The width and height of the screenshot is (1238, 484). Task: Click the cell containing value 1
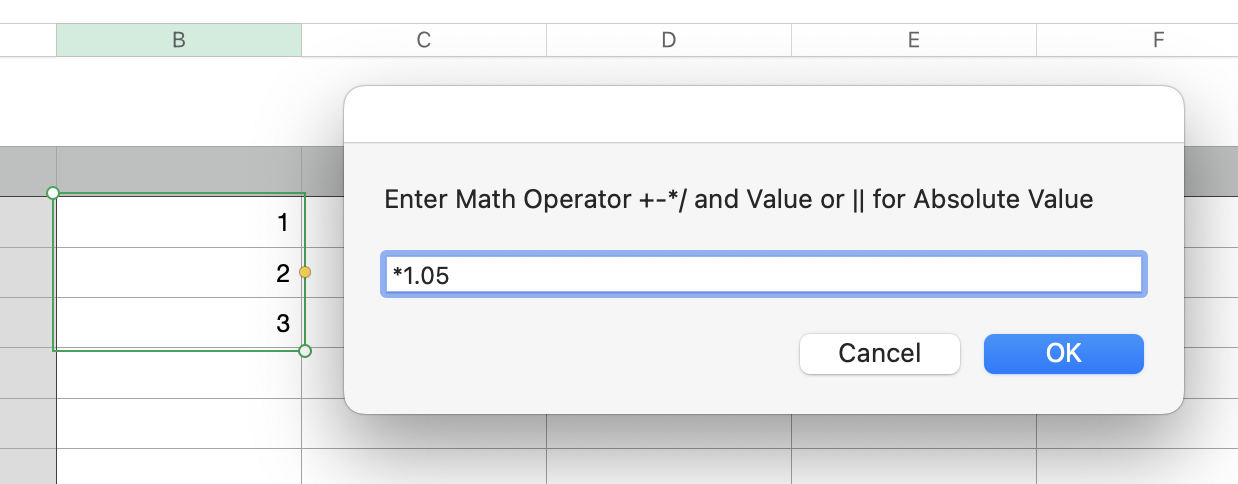tap(179, 222)
